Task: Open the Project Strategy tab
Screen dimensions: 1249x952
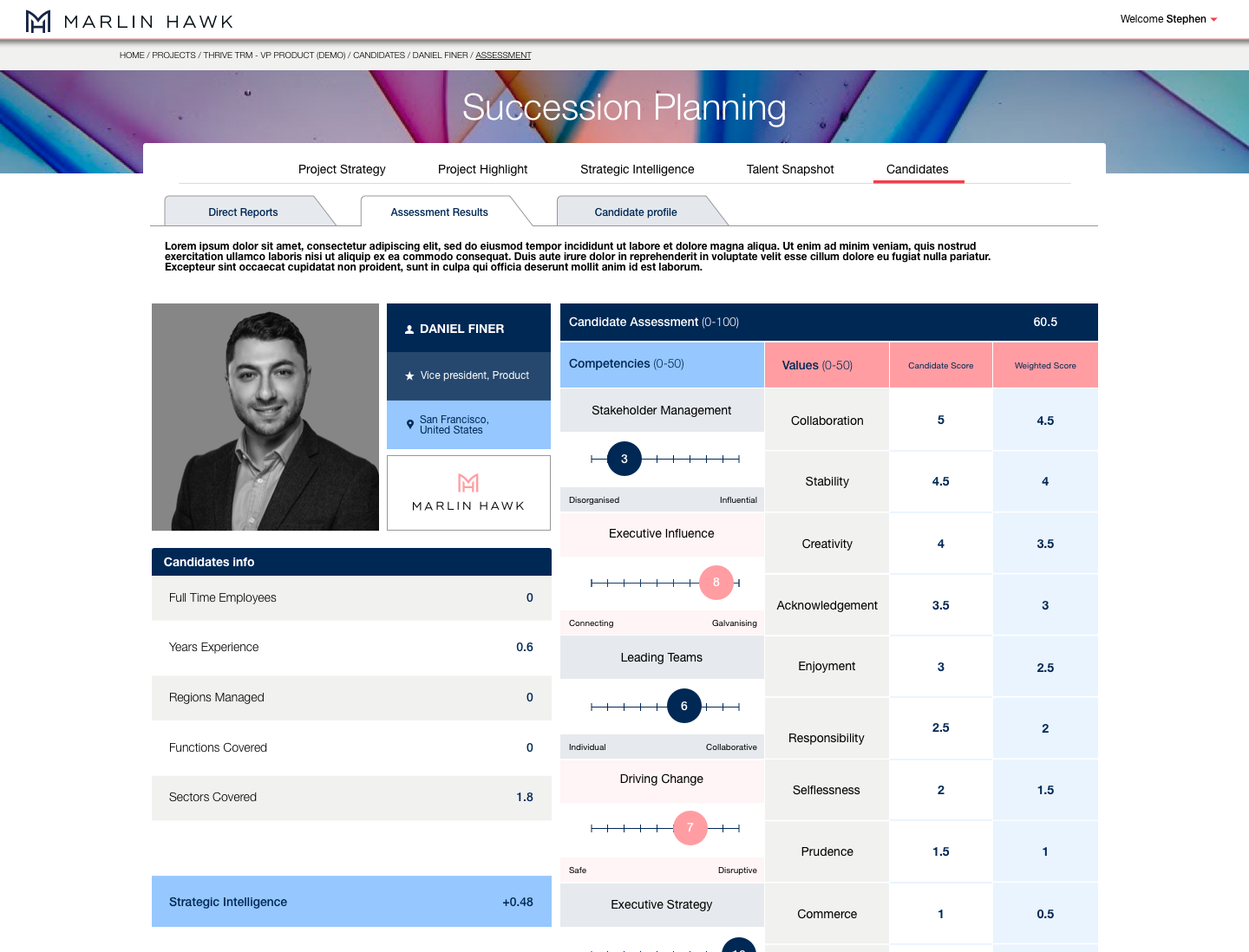Action: tap(342, 169)
